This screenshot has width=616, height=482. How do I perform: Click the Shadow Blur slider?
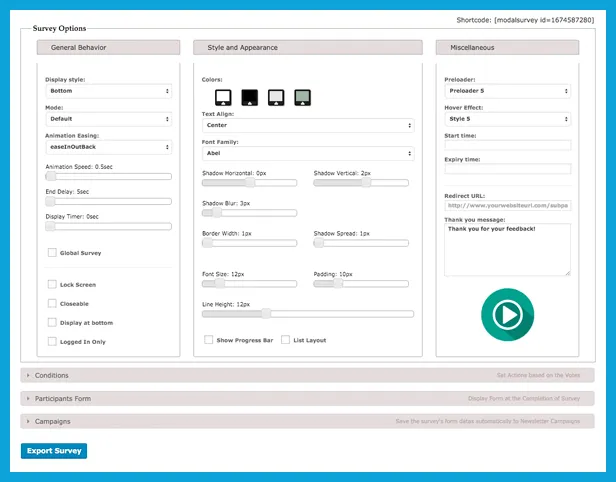click(249, 213)
